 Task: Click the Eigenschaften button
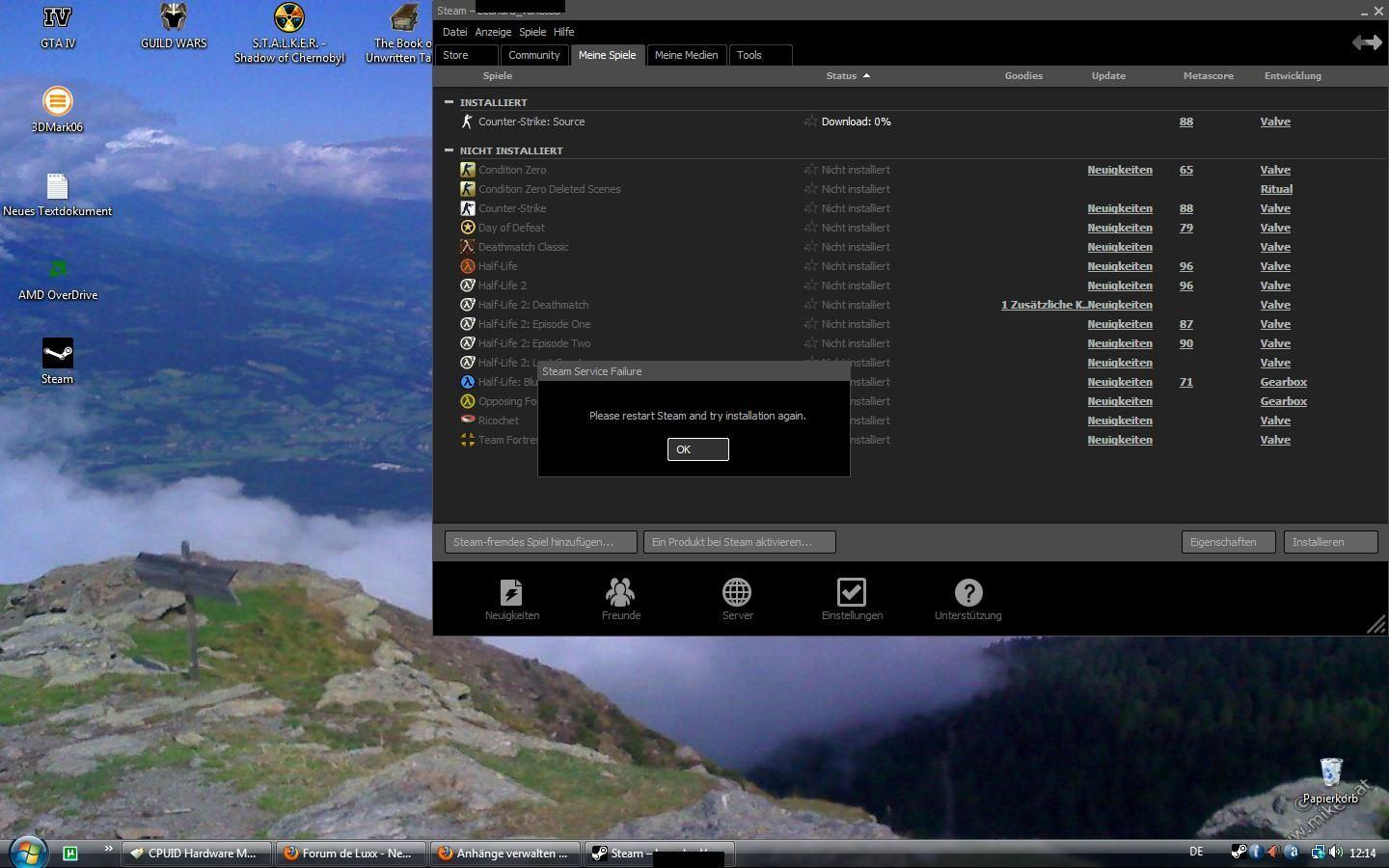click(1228, 542)
